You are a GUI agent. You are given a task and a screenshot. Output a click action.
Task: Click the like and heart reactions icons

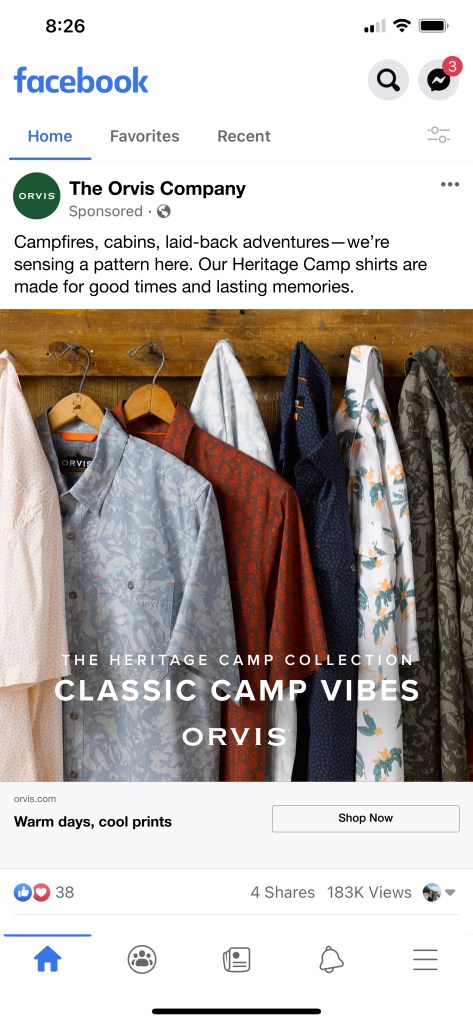(32, 892)
